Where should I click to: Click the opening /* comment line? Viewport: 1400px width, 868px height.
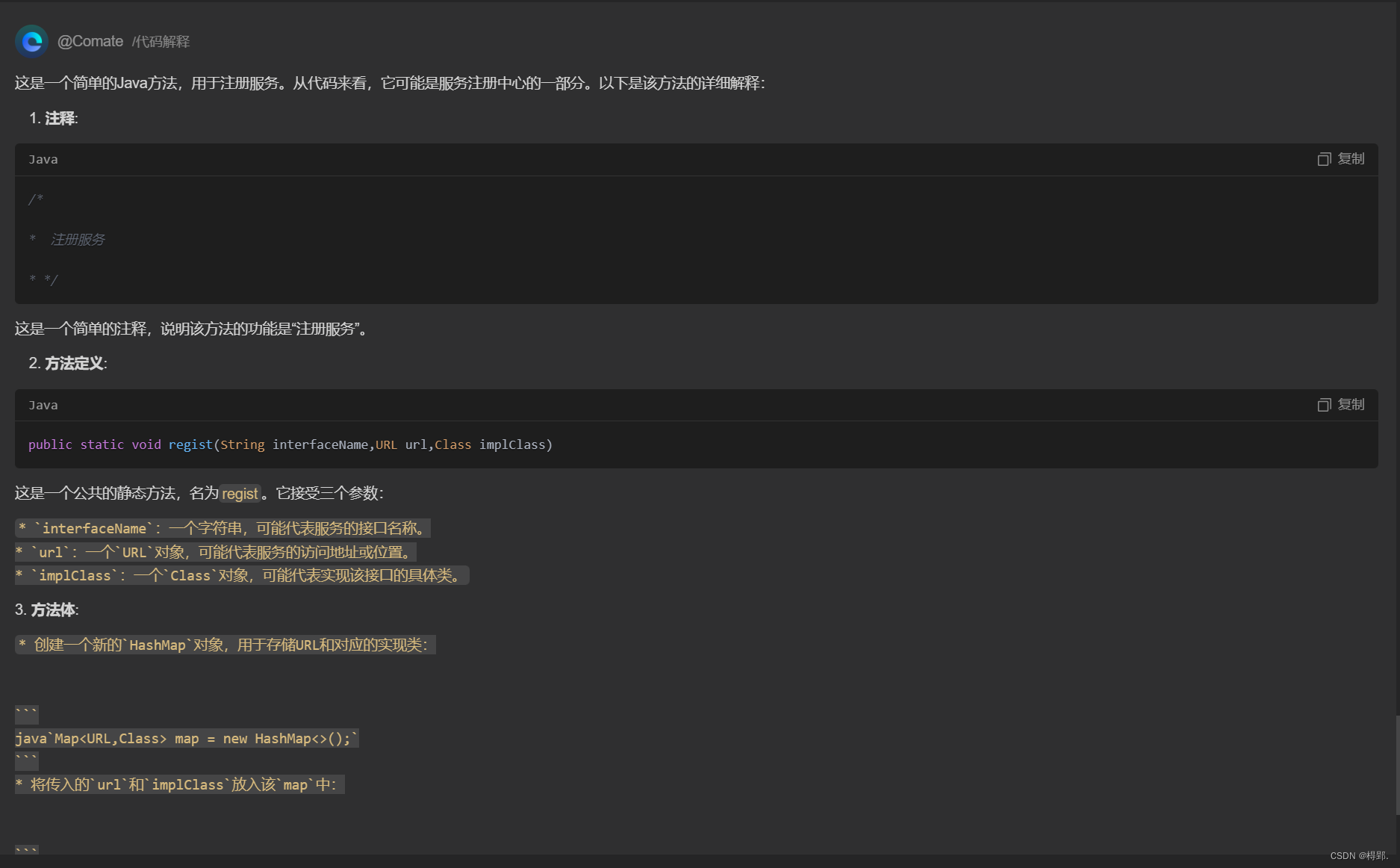(x=36, y=199)
